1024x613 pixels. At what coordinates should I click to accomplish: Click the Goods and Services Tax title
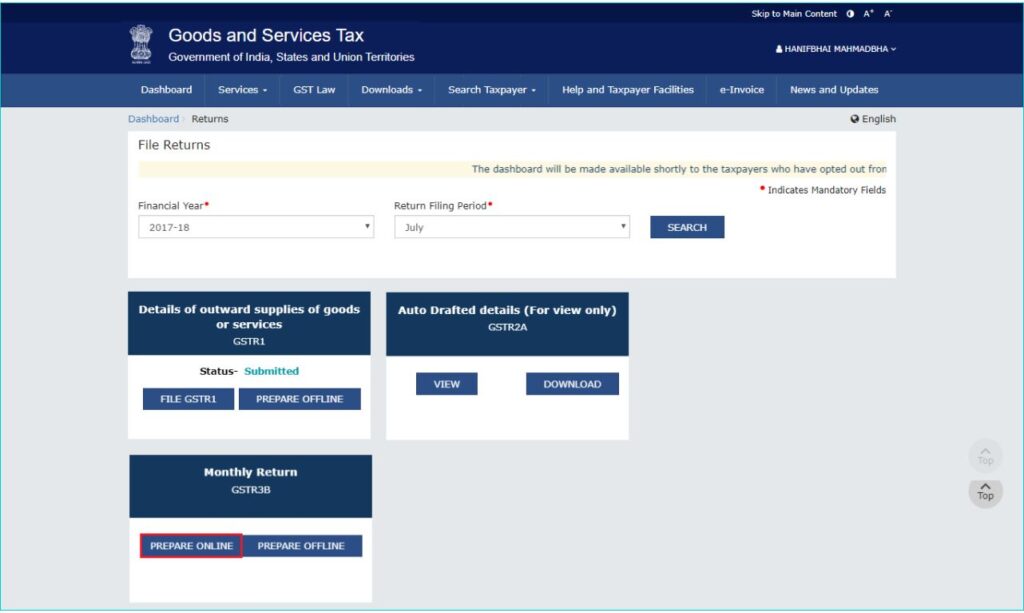(266, 35)
